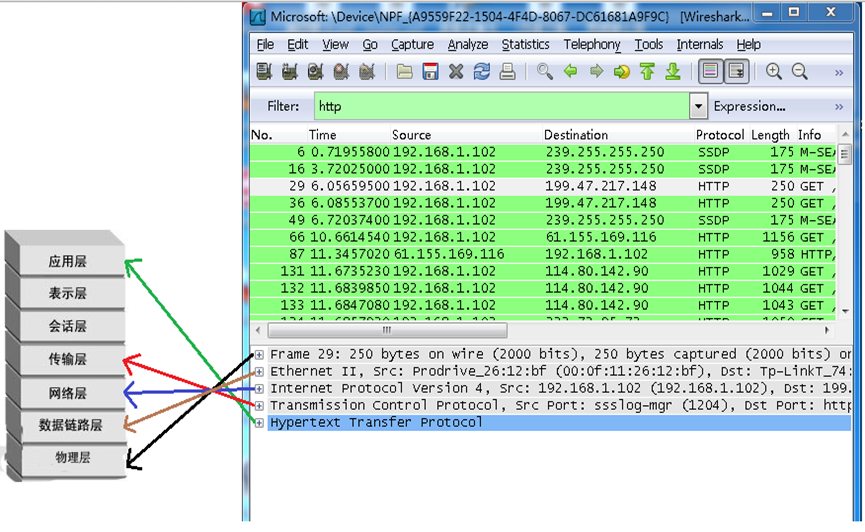Expand the Ethernet II details
Image resolution: width=865 pixels, height=532 pixels.
259,371
